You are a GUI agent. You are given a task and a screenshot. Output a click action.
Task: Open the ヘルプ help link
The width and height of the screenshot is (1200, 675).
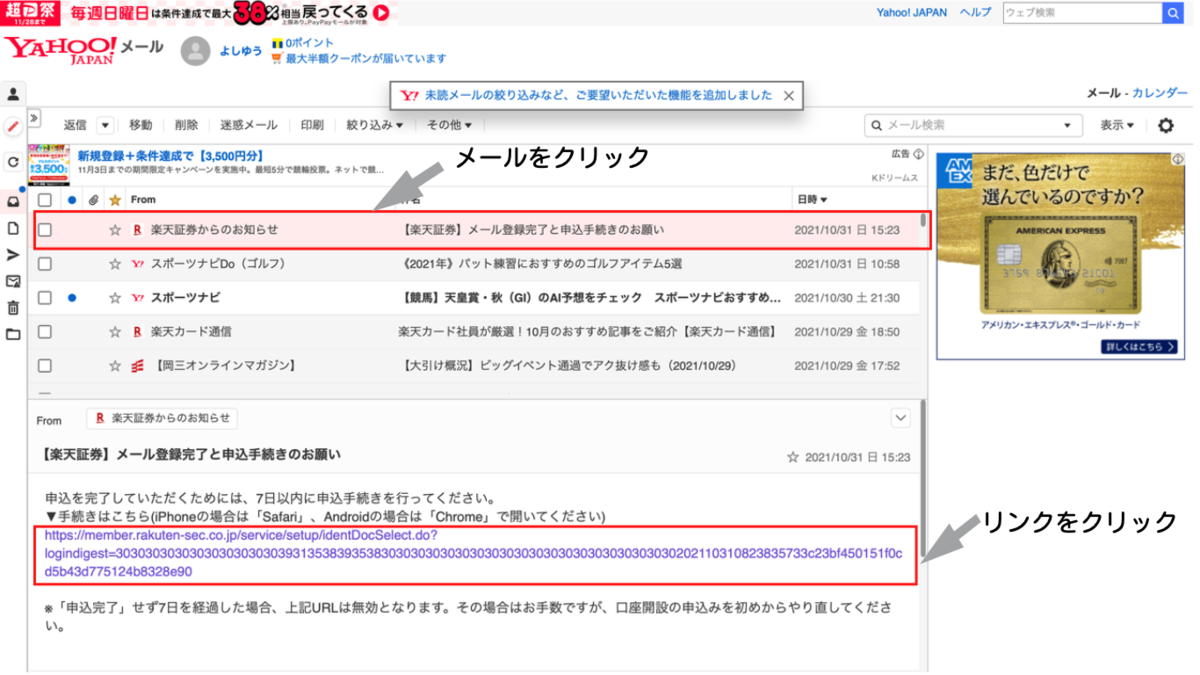click(x=975, y=13)
